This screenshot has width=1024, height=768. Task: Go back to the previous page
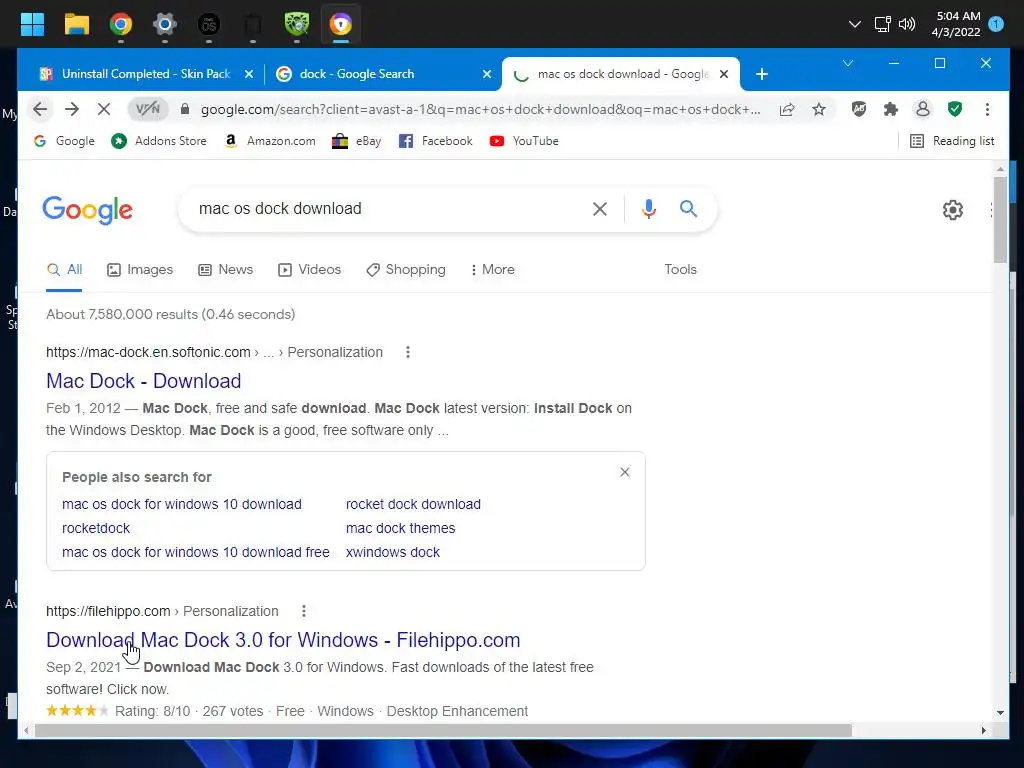(40, 109)
